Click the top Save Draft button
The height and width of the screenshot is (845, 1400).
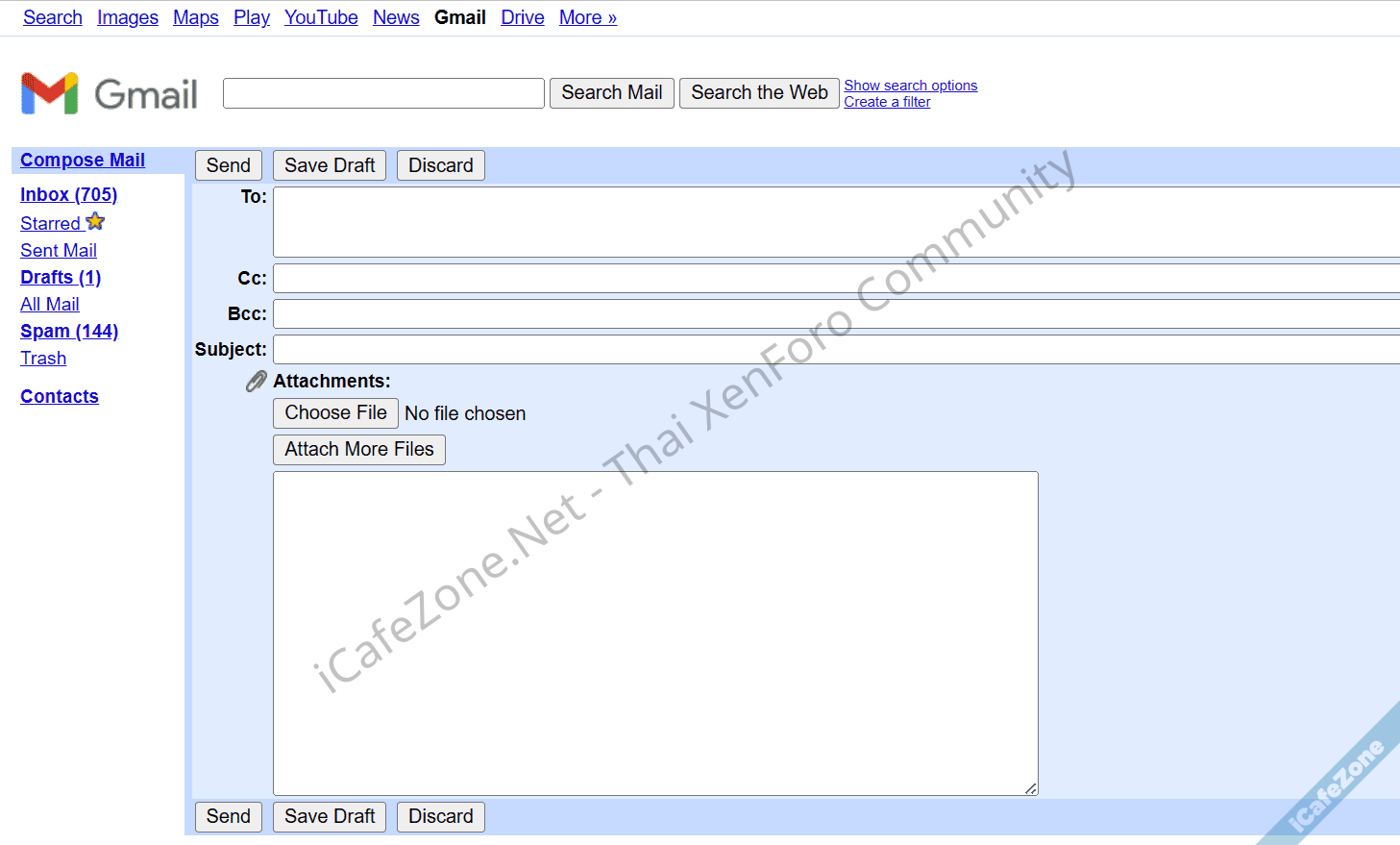tap(330, 165)
